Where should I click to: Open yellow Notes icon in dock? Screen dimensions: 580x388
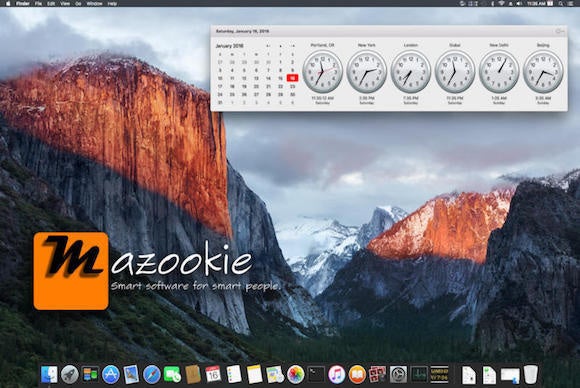click(x=254, y=375)
